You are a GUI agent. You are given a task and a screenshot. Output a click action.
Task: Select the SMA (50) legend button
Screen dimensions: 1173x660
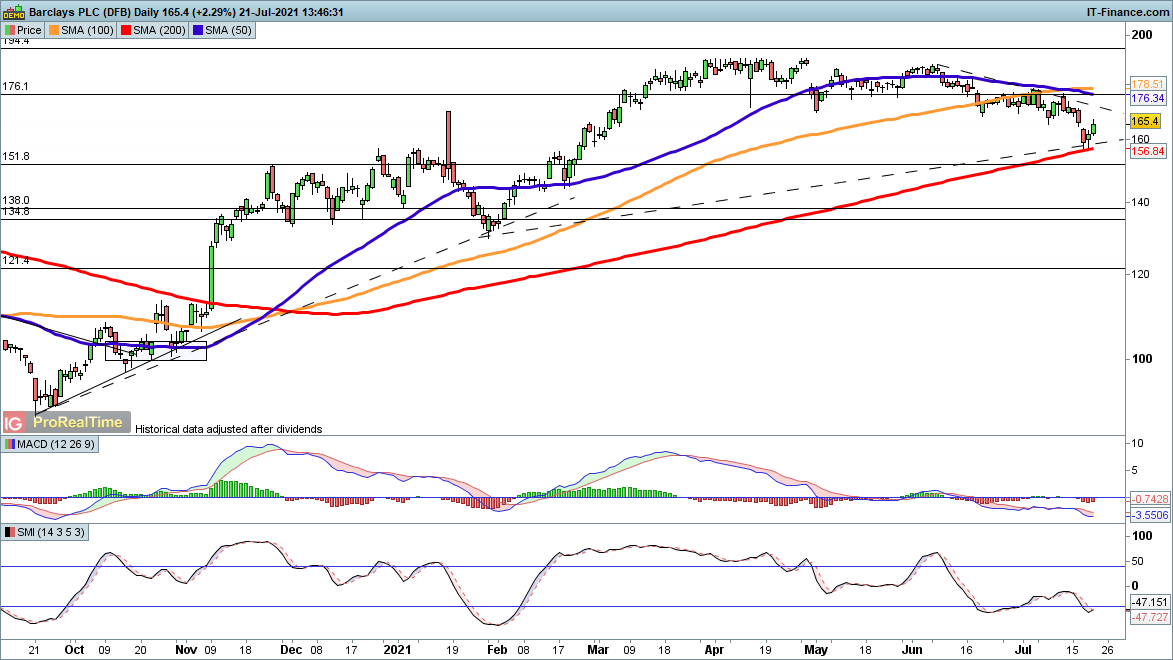[223, 31]
